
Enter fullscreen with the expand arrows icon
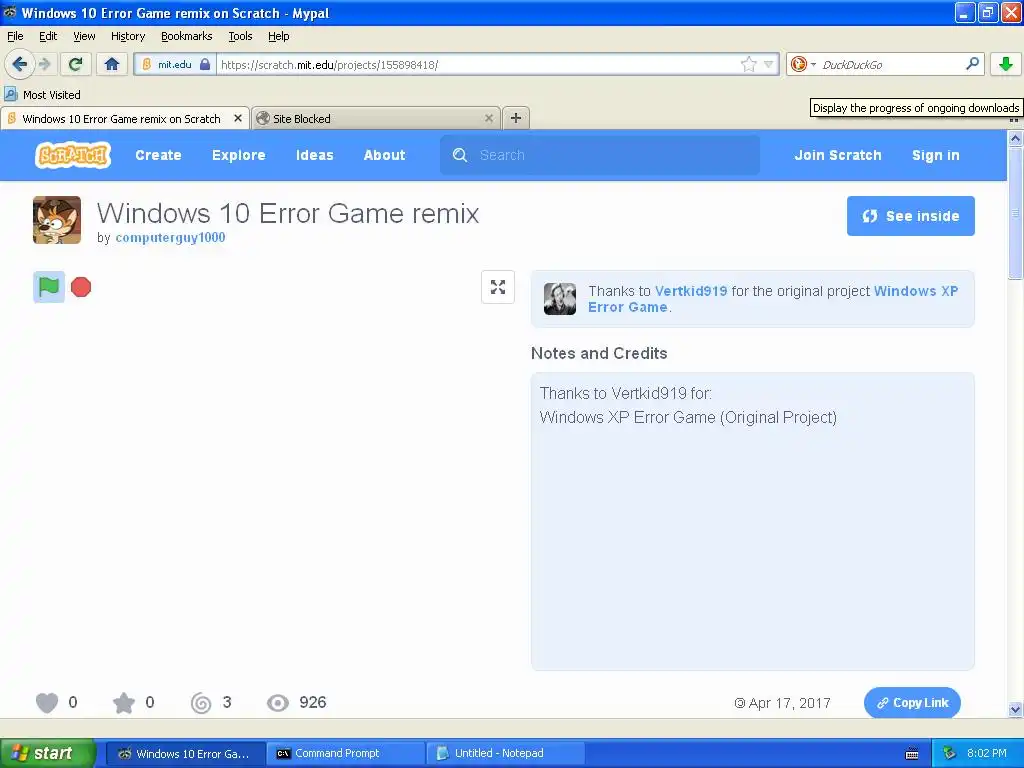coord(498,287)
